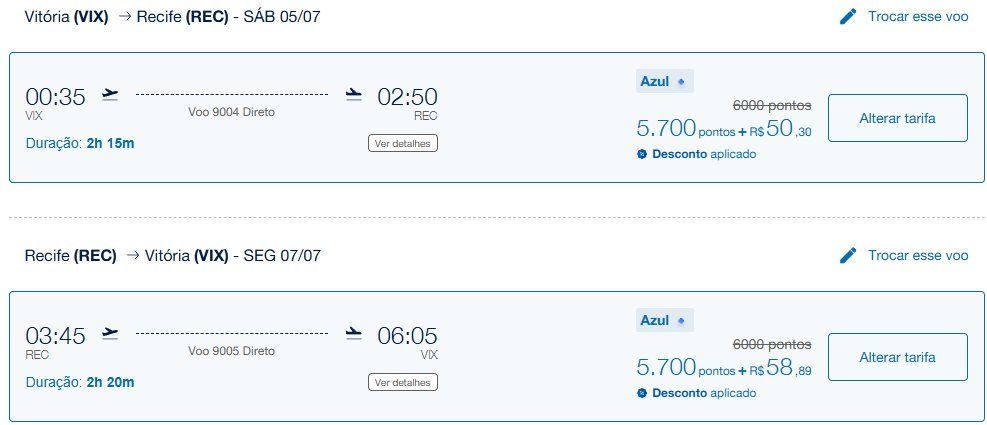Image resolution: width=987 pixels, height=425 pixels.
Task: Open Ver detalhes for flight 9005
Action: coord(403,382)
